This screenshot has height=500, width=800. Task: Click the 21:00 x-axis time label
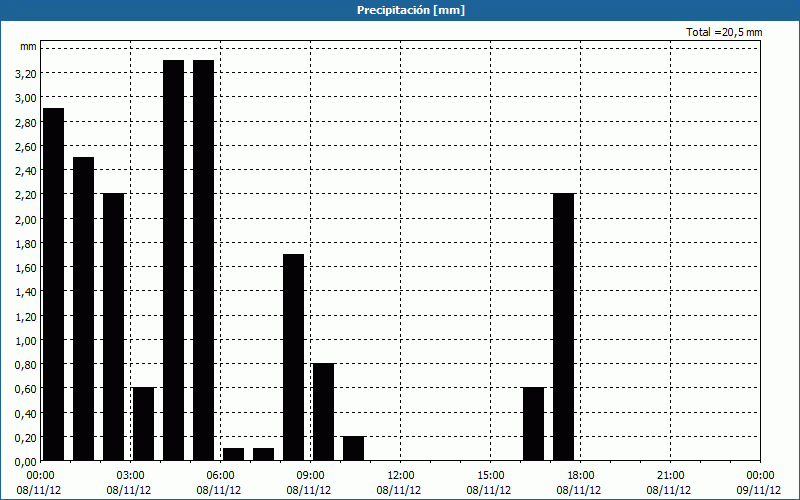click(670, 476)
